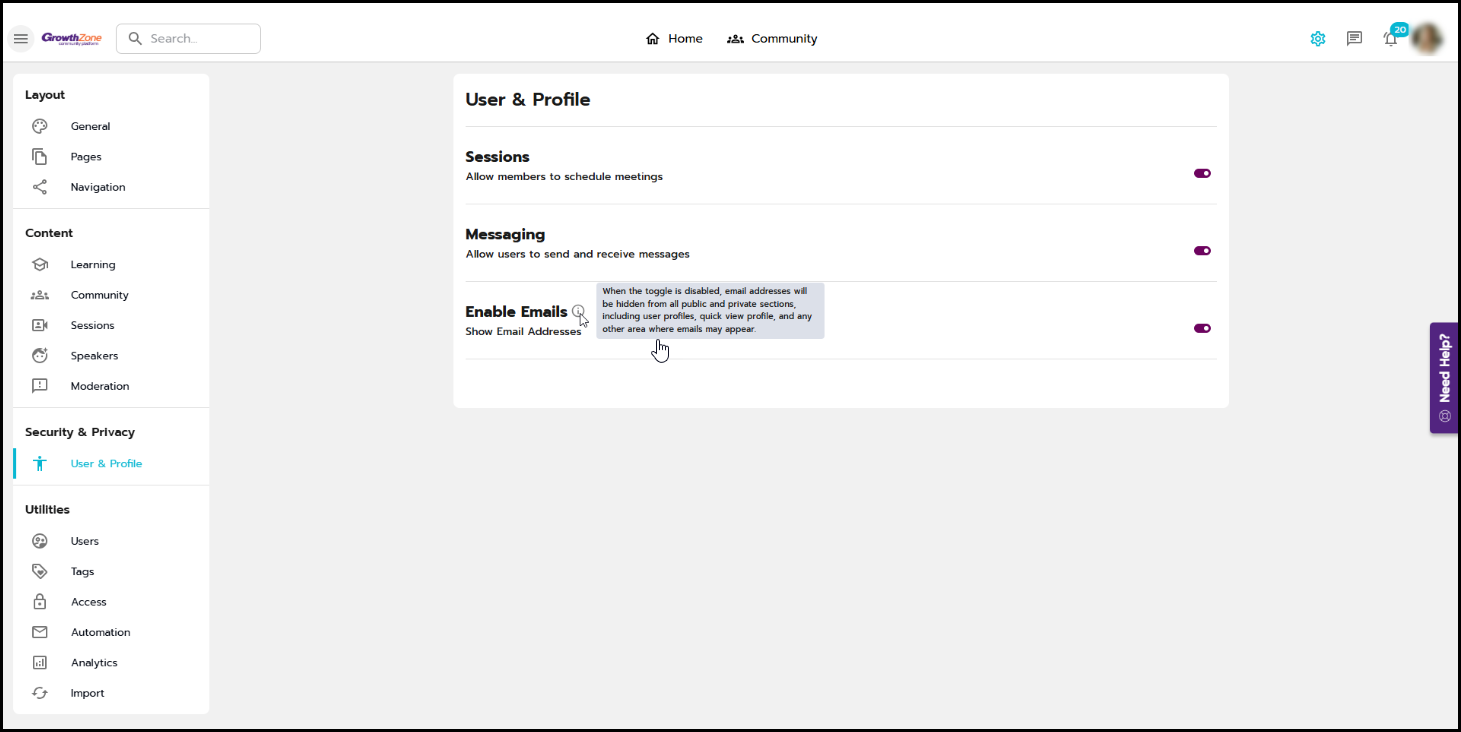
Task: Open General layout settings
Action: (90, 127)
